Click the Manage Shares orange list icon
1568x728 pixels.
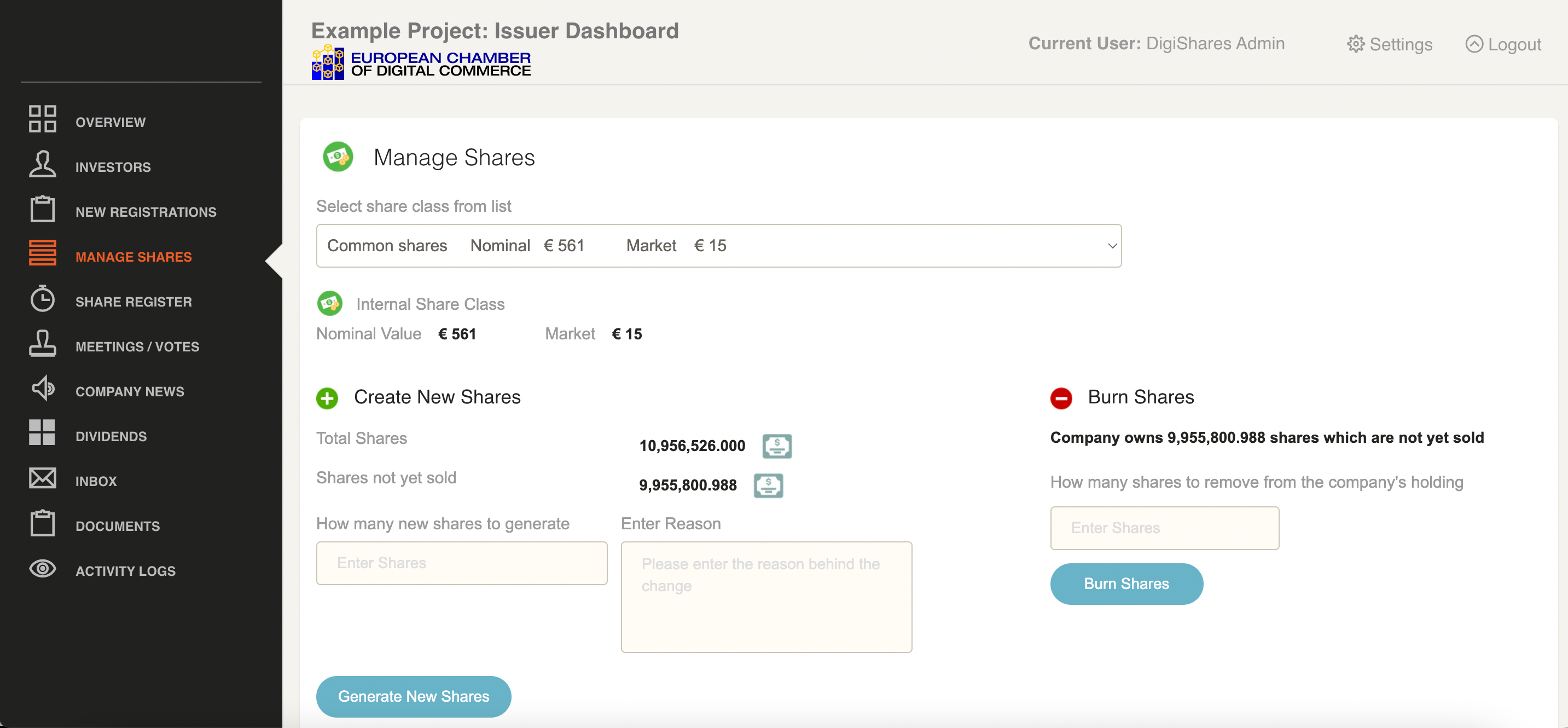(x=42, y=253)
